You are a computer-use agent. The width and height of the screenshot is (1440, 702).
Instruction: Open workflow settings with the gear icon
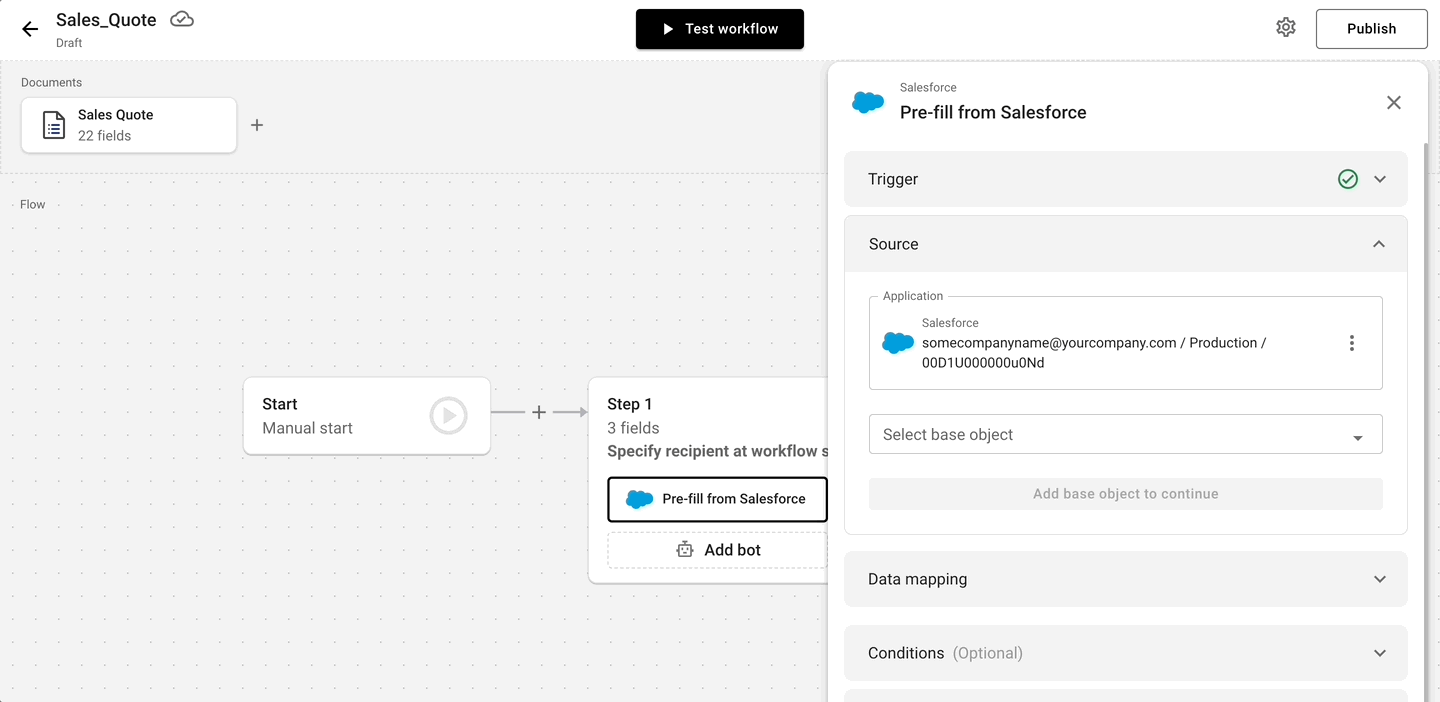1286,27
